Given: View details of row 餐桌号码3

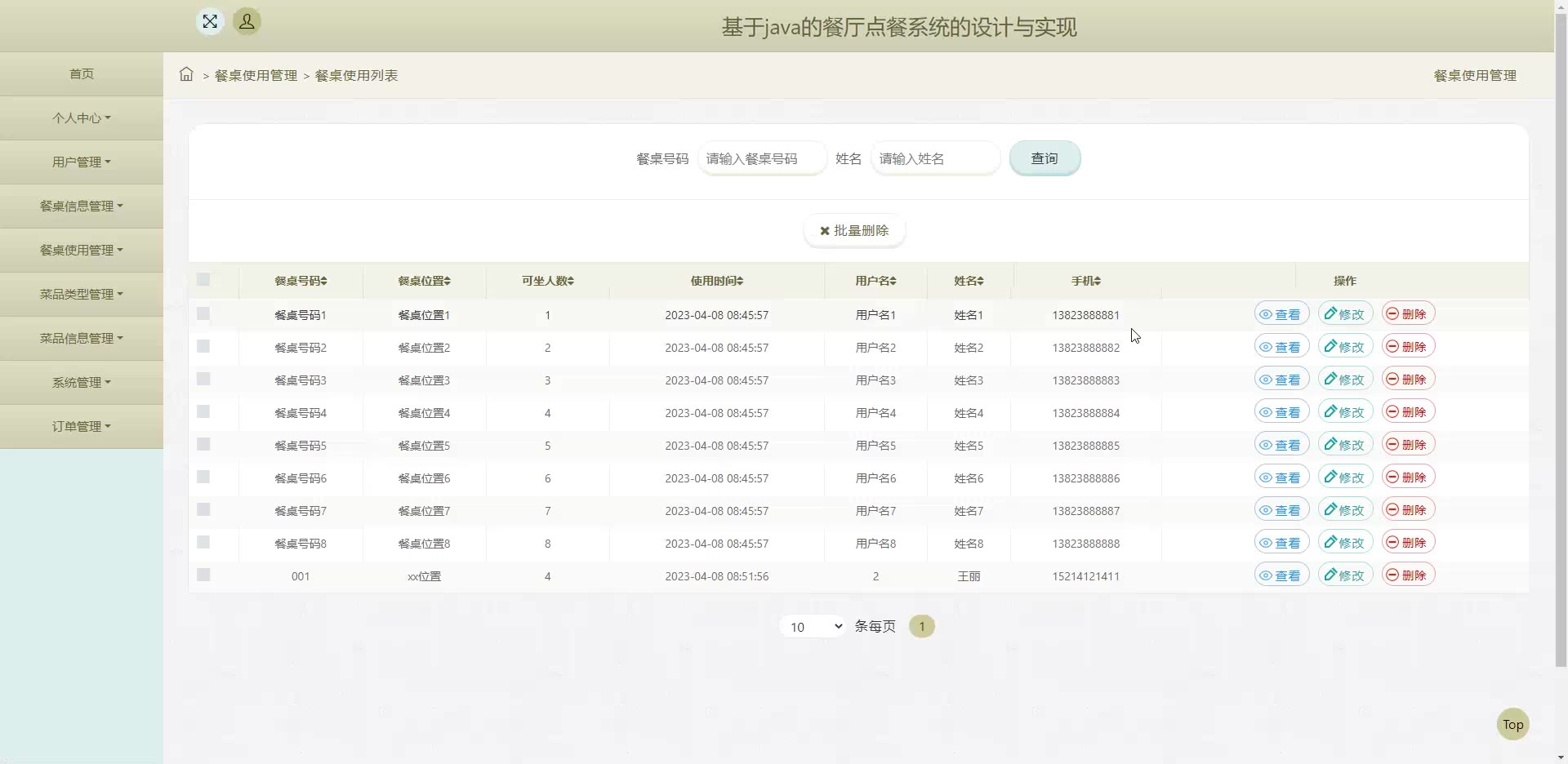Looking at the screenshot, I should [1281, 380].
